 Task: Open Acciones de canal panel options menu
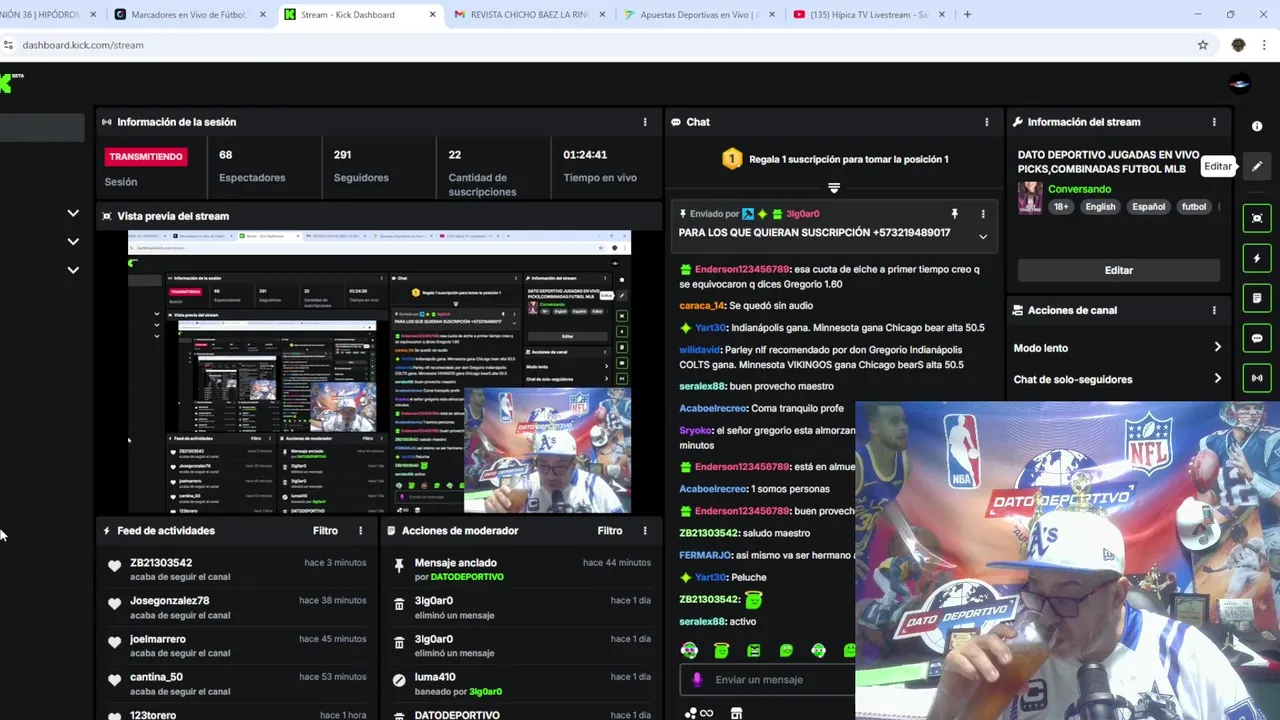tap(1214, 310)
